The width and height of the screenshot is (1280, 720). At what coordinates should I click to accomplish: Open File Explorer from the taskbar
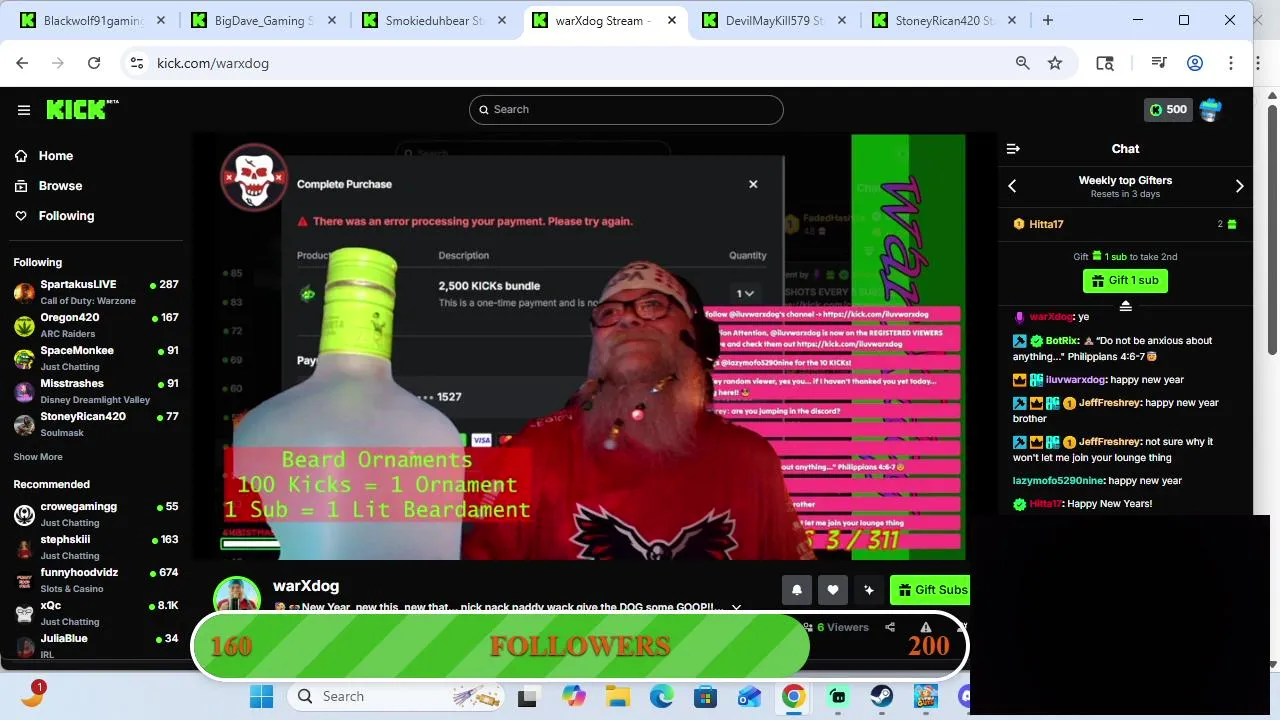tap(617, 697)
